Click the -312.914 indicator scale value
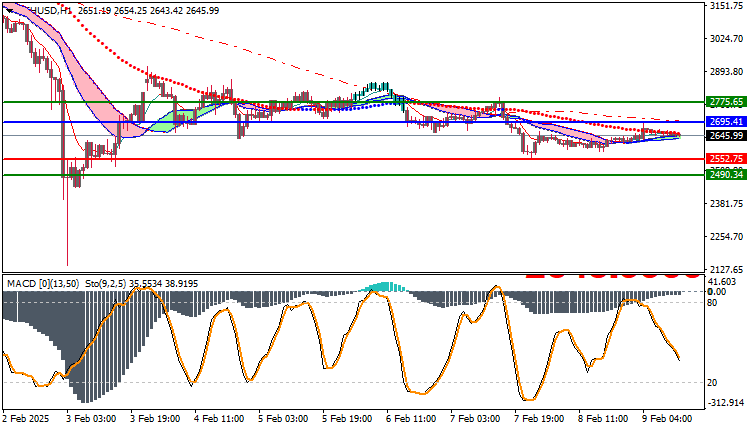Viewport: 750px width, 430px height. point(725,403)
